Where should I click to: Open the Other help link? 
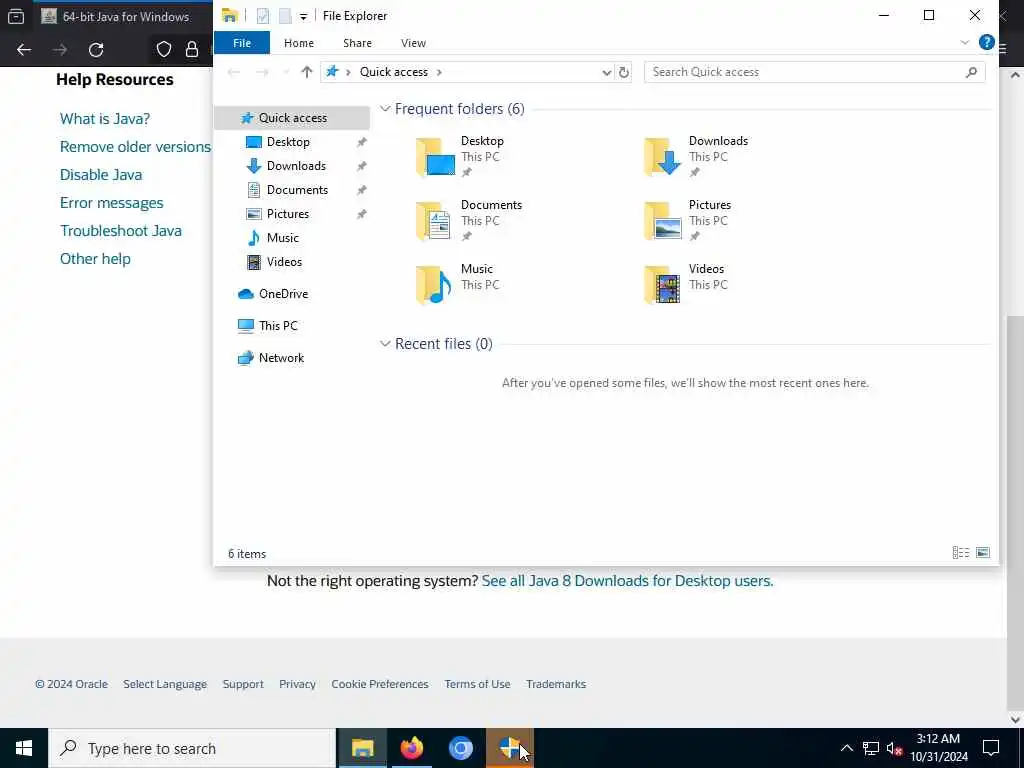pos(95,259)
